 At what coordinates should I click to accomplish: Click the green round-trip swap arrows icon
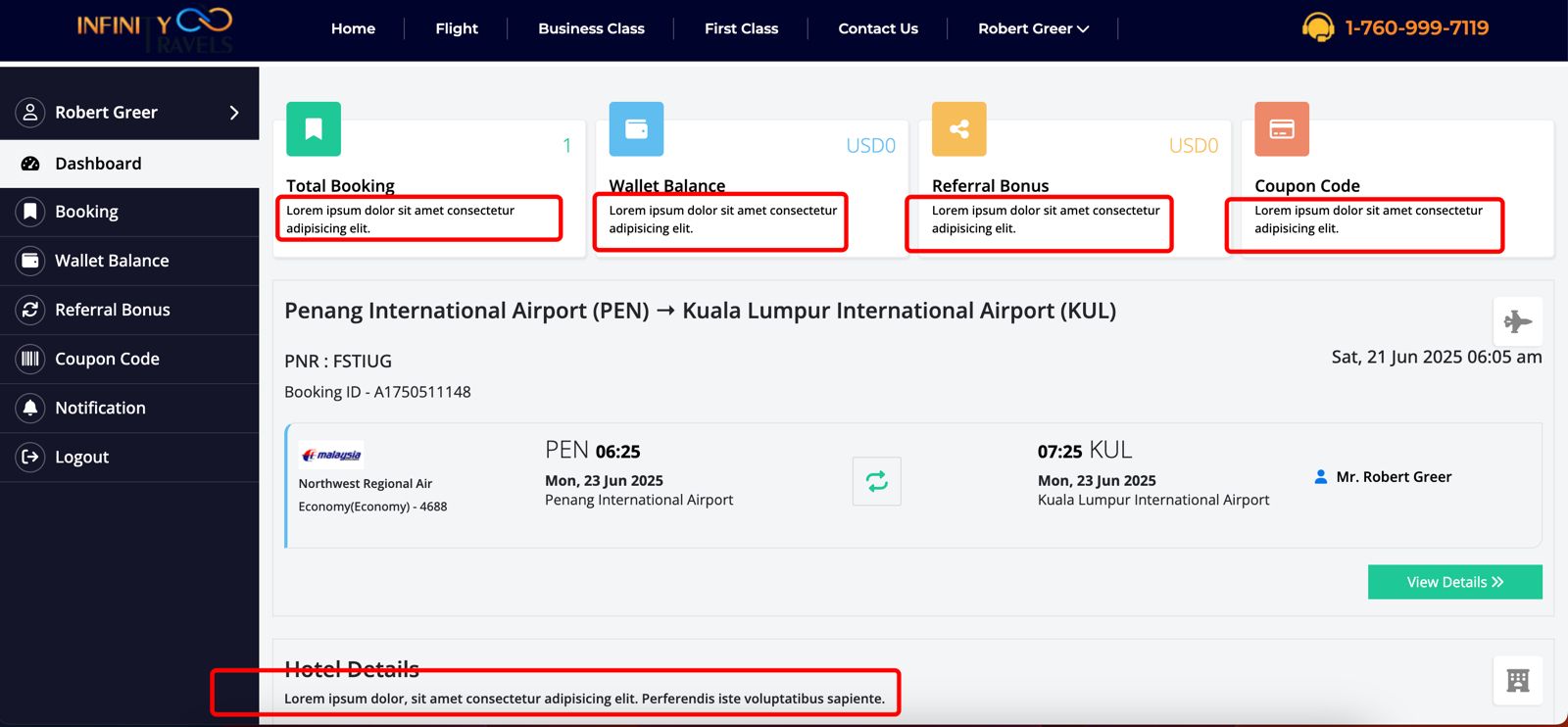tap(876, 481)
